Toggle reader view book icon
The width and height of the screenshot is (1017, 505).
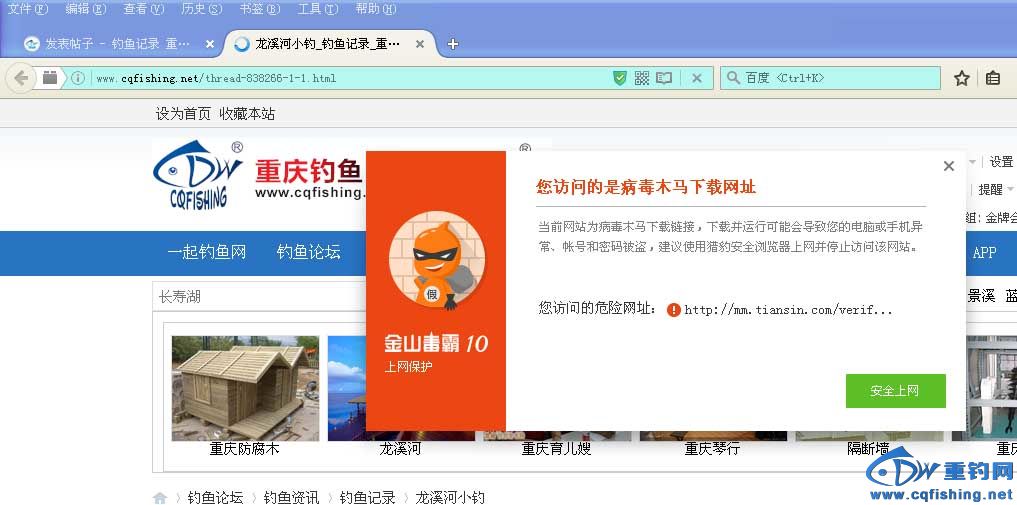(664, 78)
